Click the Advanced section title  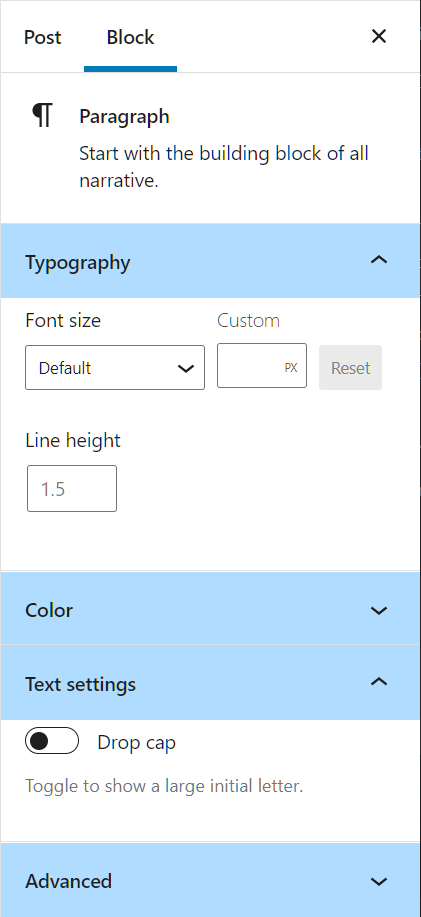click(68, 881)
